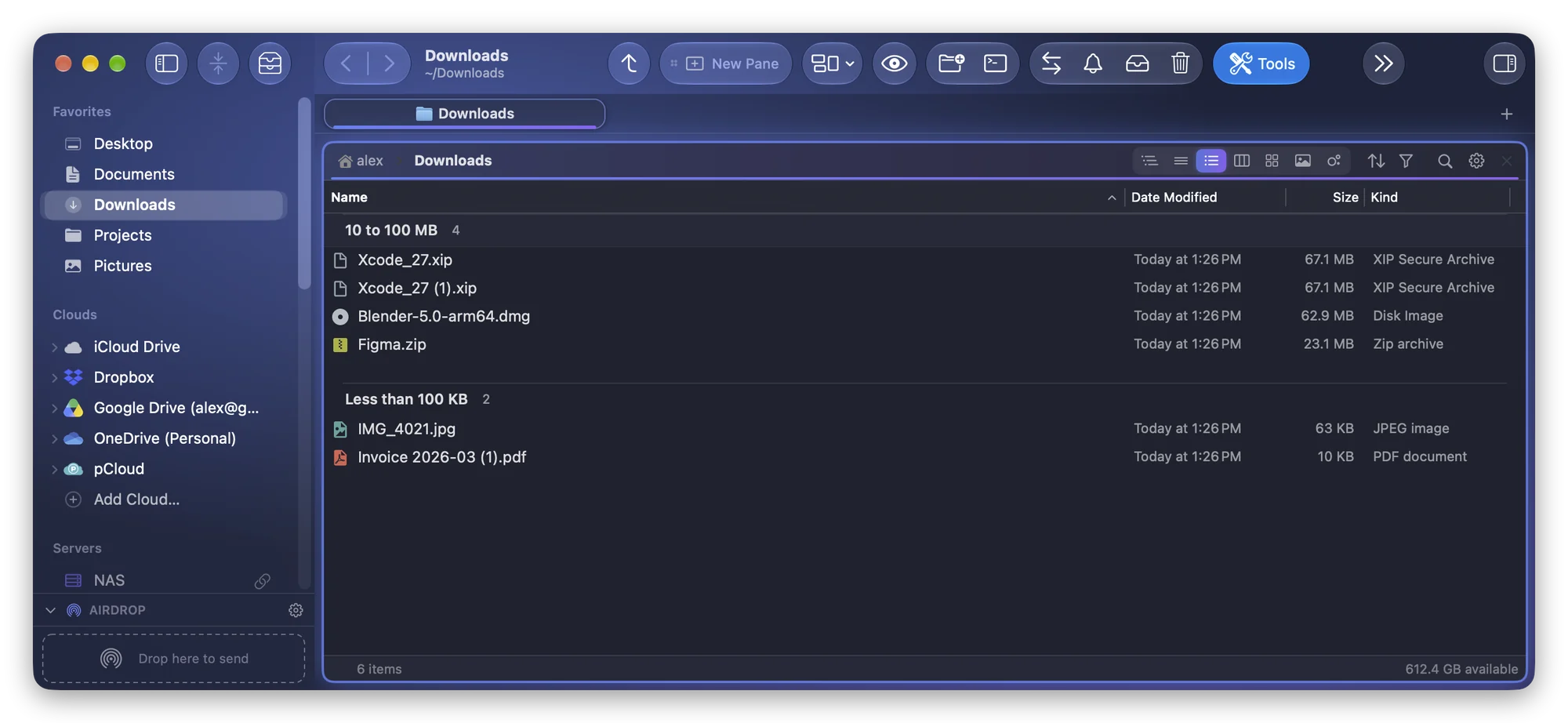
Task: Open the sort order arrows menu
Action: tap(1376, 161)
